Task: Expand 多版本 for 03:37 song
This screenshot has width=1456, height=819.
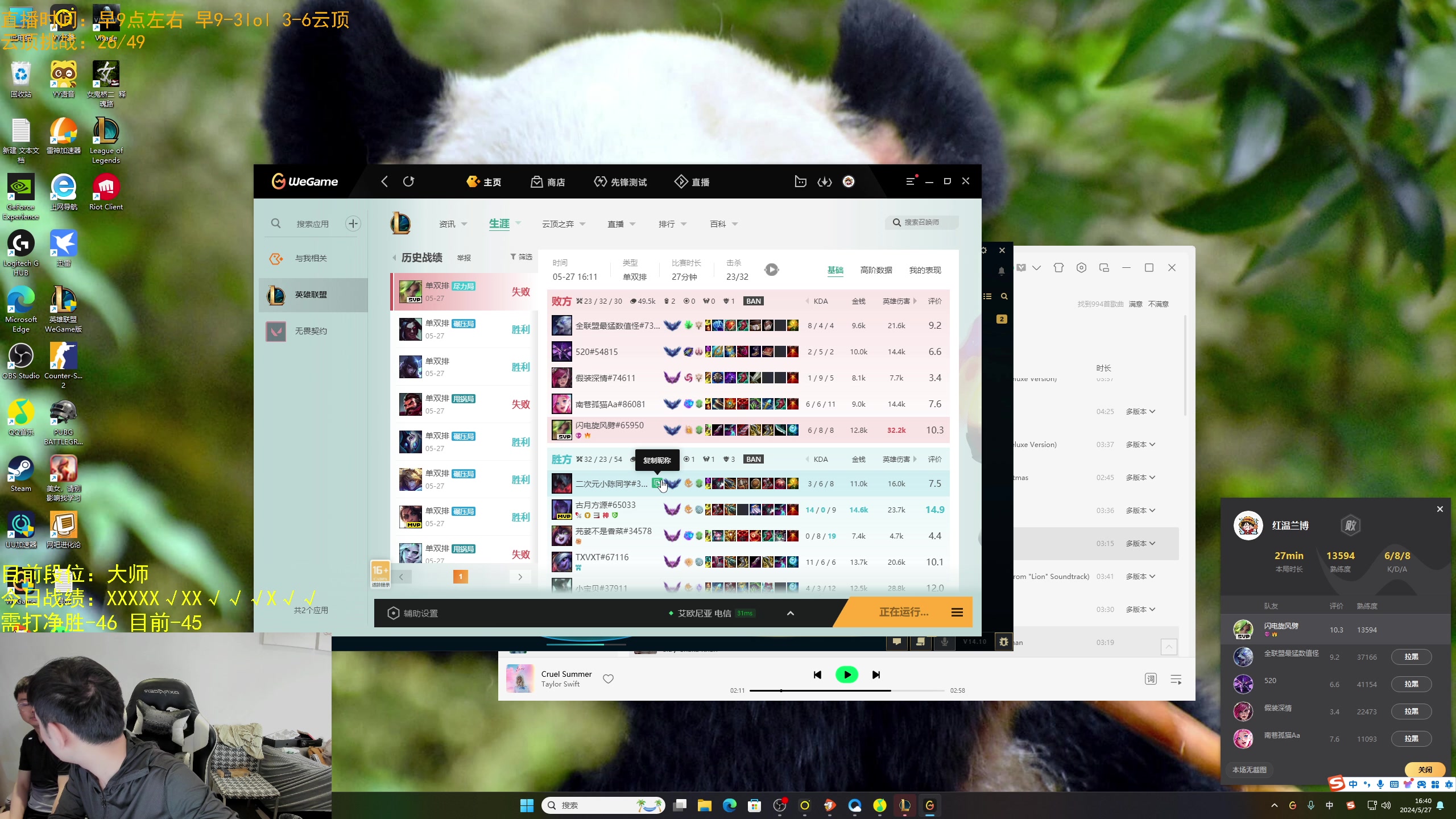Action: (1140, 445)
